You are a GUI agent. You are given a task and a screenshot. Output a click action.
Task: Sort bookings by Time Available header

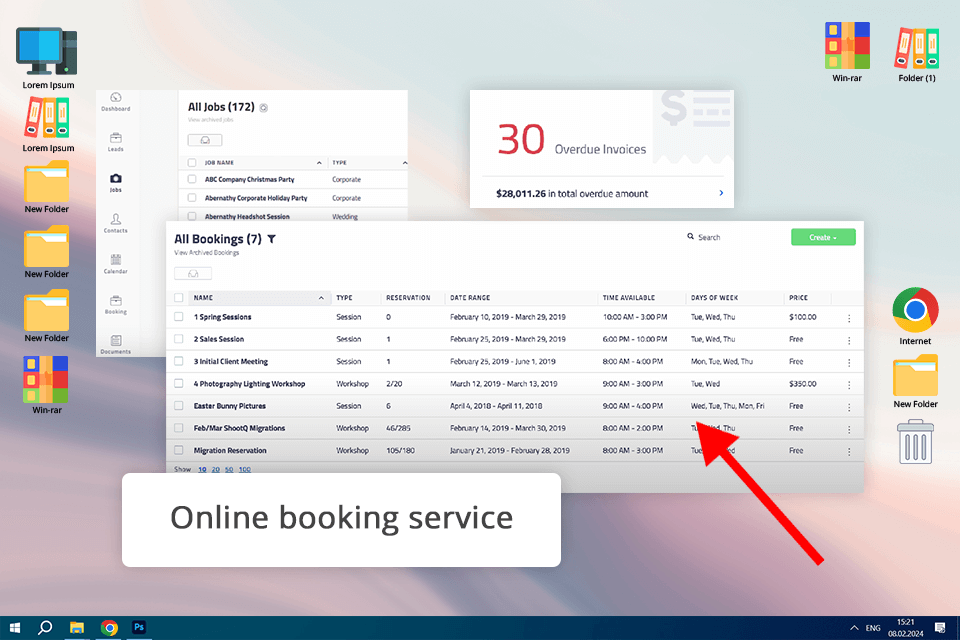629,298
